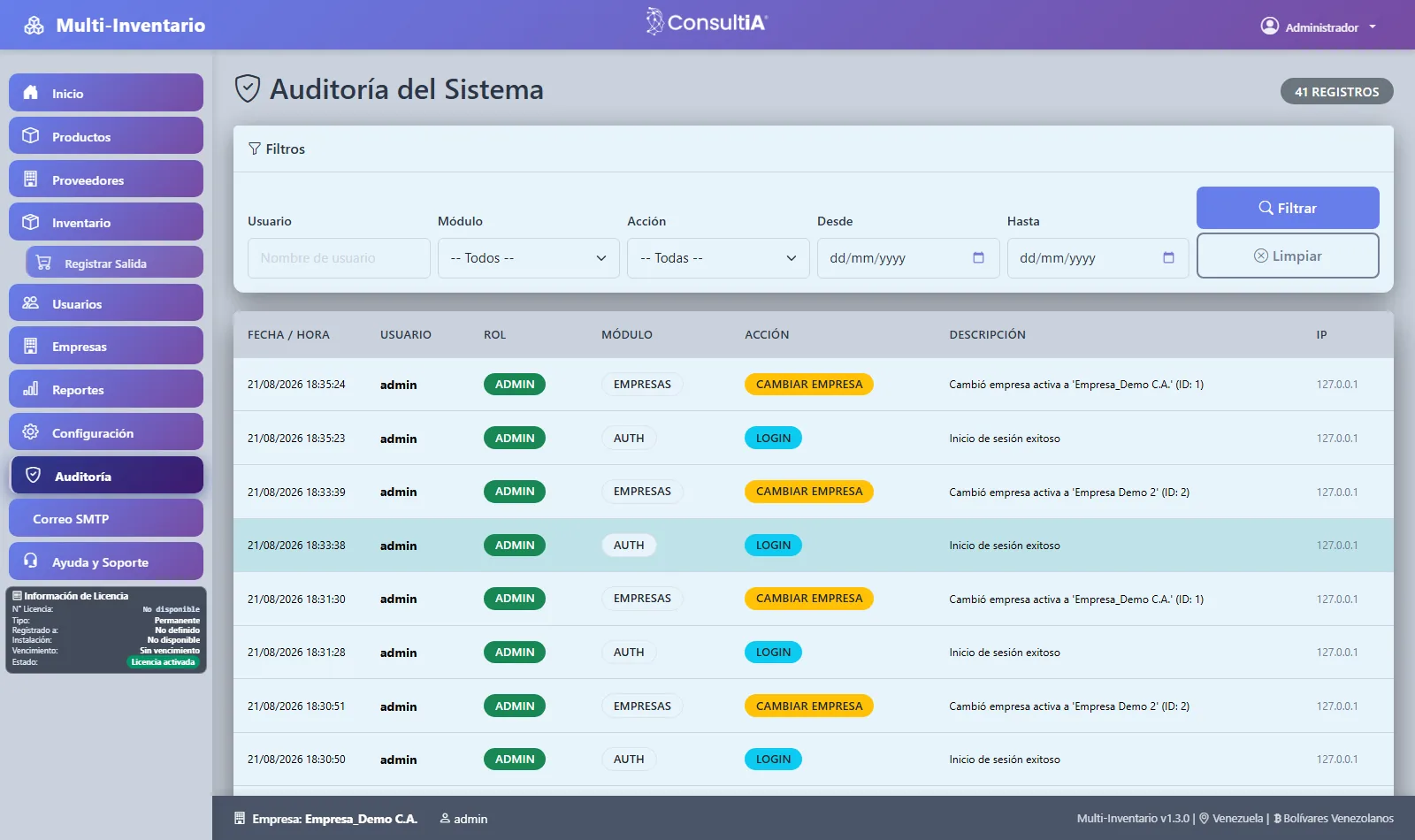The width and height of the screenshot is (1415, 840).
Task: Expand the Administrador account dropdown arrow
Action: point(1373,27)
